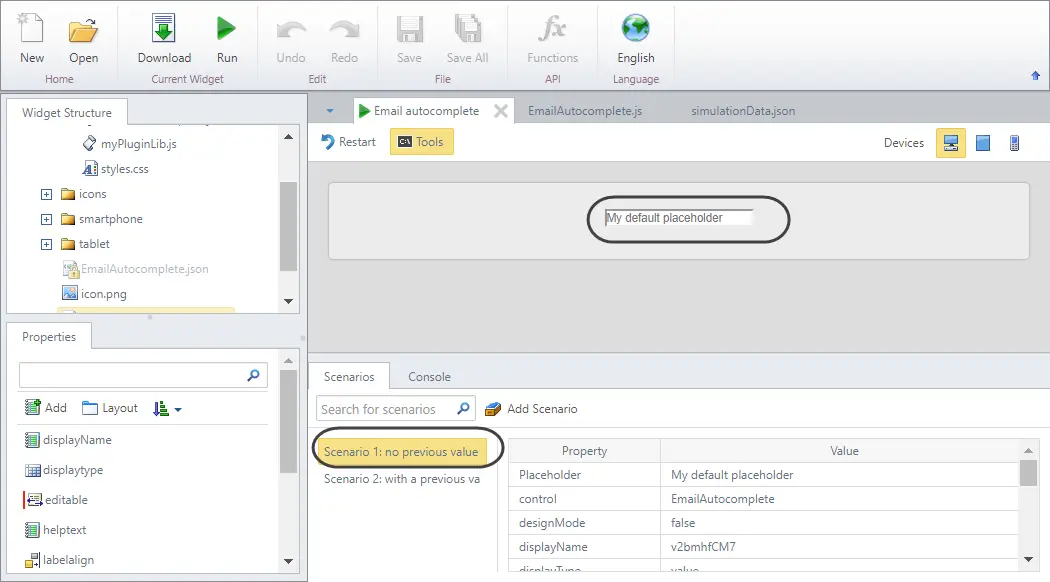The width and height of the screenshot is (1050, 582).
Task: Click the v2bmhfCM7 displayName value
Action: point(839,547)
